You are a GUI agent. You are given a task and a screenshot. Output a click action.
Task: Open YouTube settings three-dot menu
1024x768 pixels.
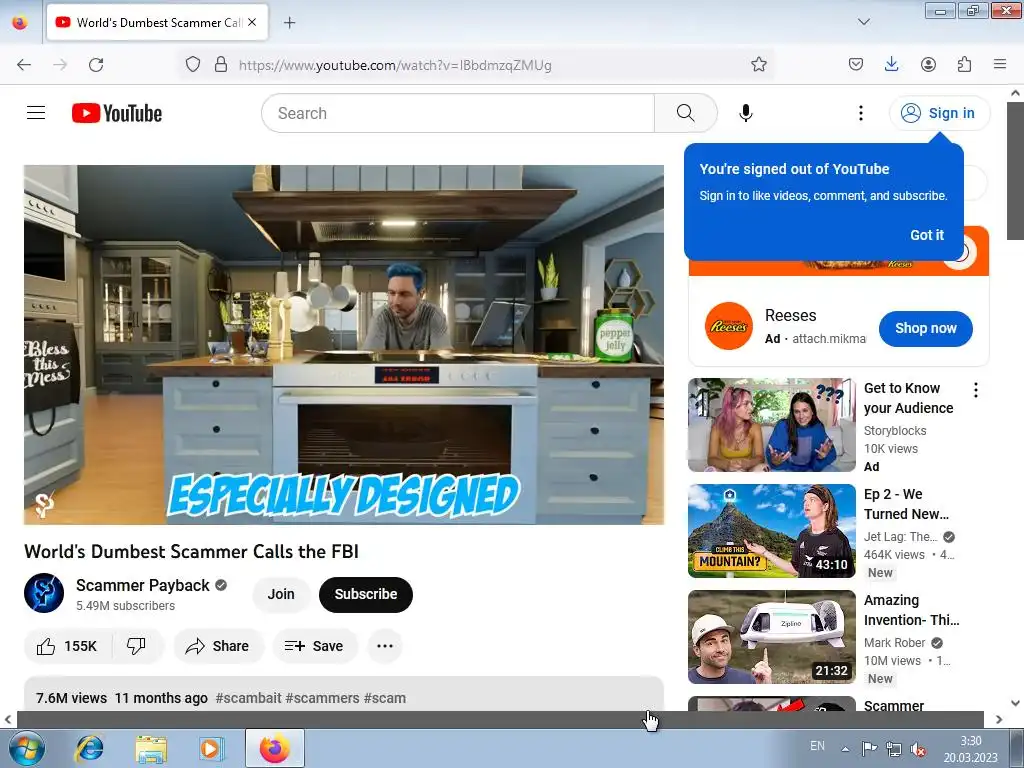pos(861,113)
